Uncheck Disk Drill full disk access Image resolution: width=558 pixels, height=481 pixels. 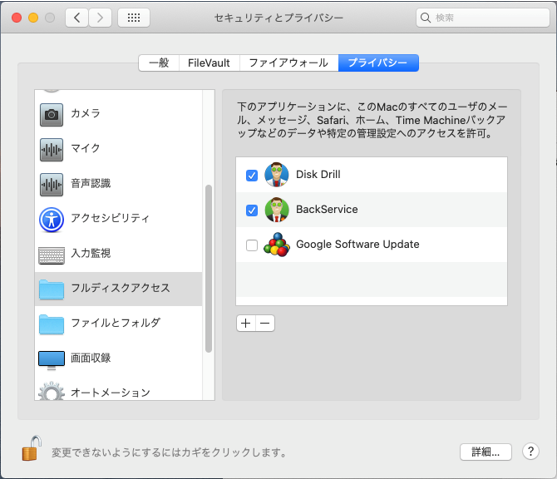click(252, 175)
